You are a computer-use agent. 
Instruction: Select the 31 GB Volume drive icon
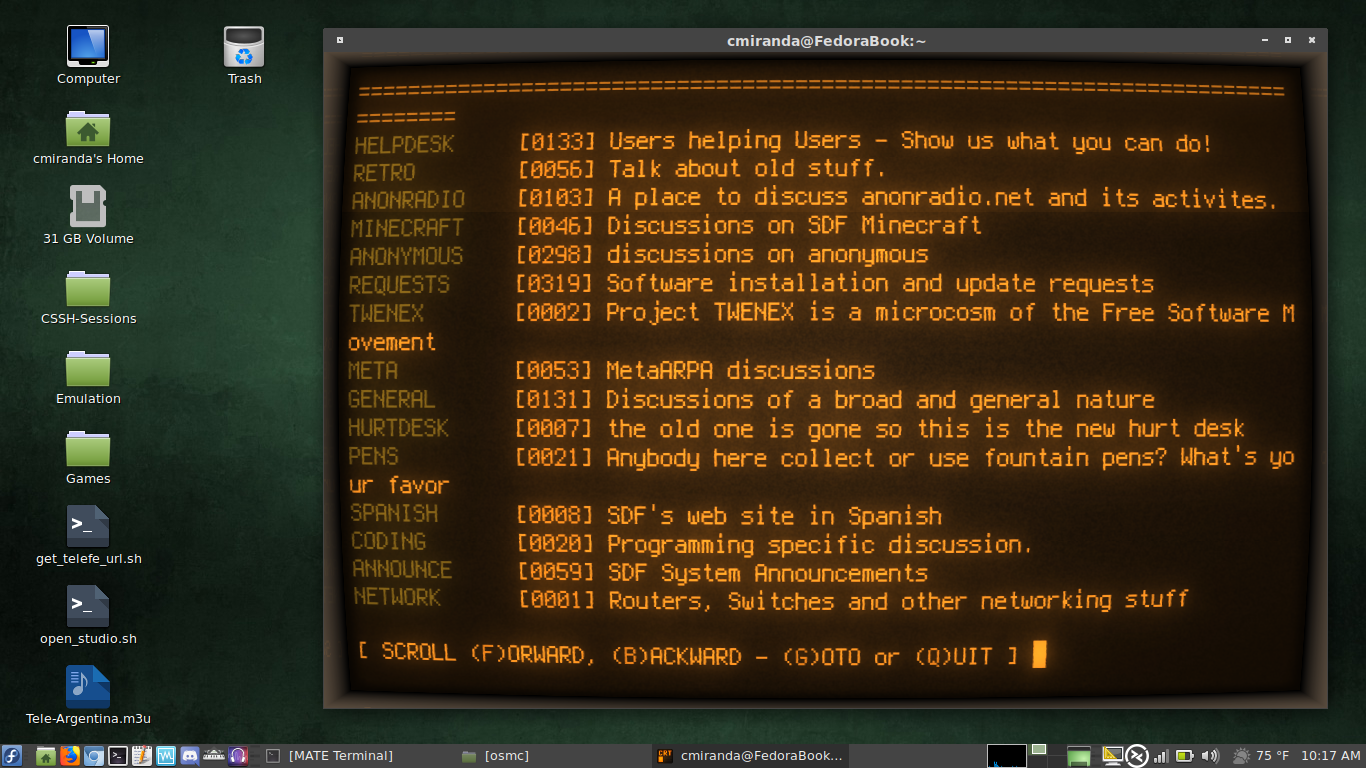(88, 216)
